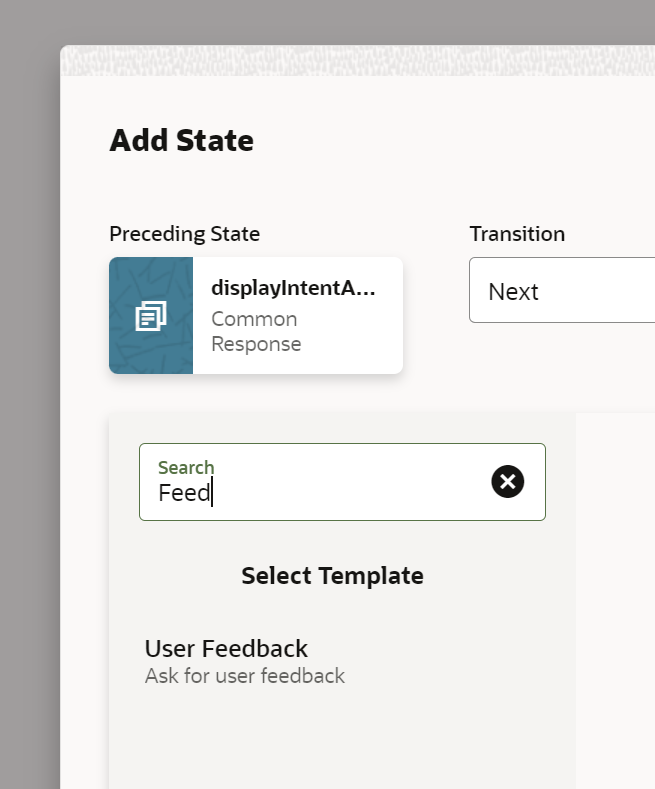Select the User Feedback template
Image resolution: width=655 pixels, height=789 pixels.
226,648
